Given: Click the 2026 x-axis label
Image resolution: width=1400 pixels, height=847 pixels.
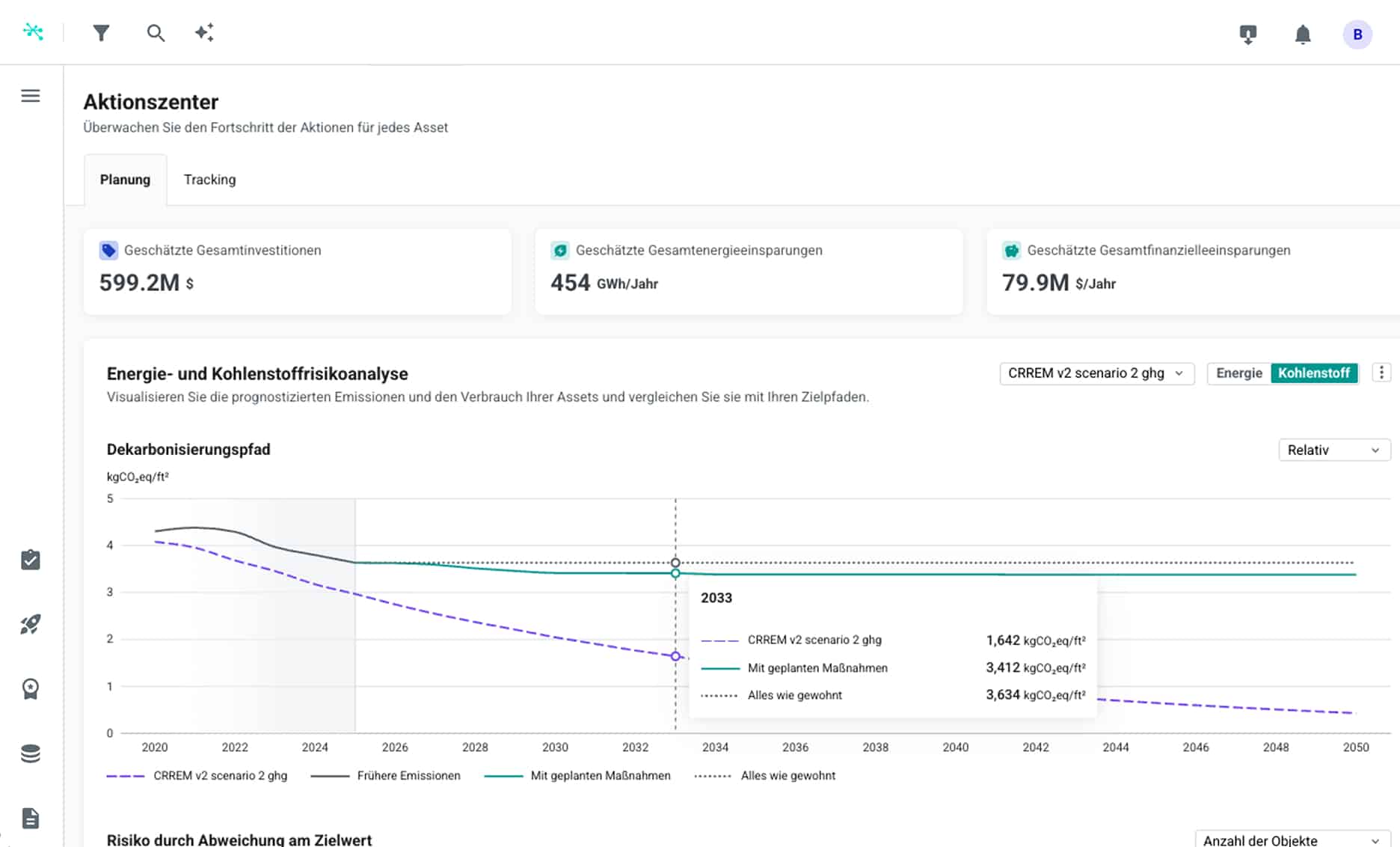Looking at the screenshot, I should (395, 747).
